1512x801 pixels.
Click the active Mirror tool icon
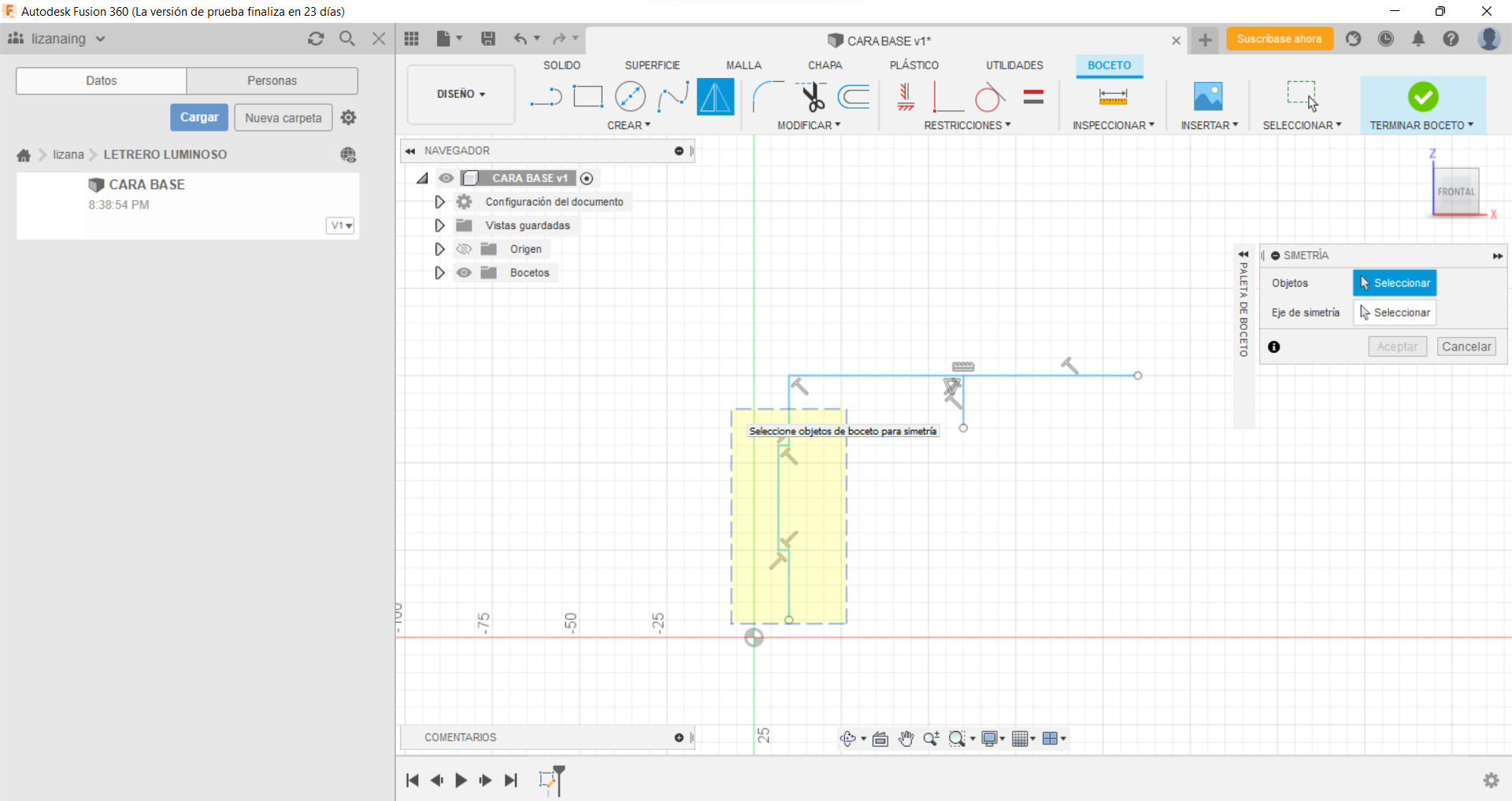(715, 97)
